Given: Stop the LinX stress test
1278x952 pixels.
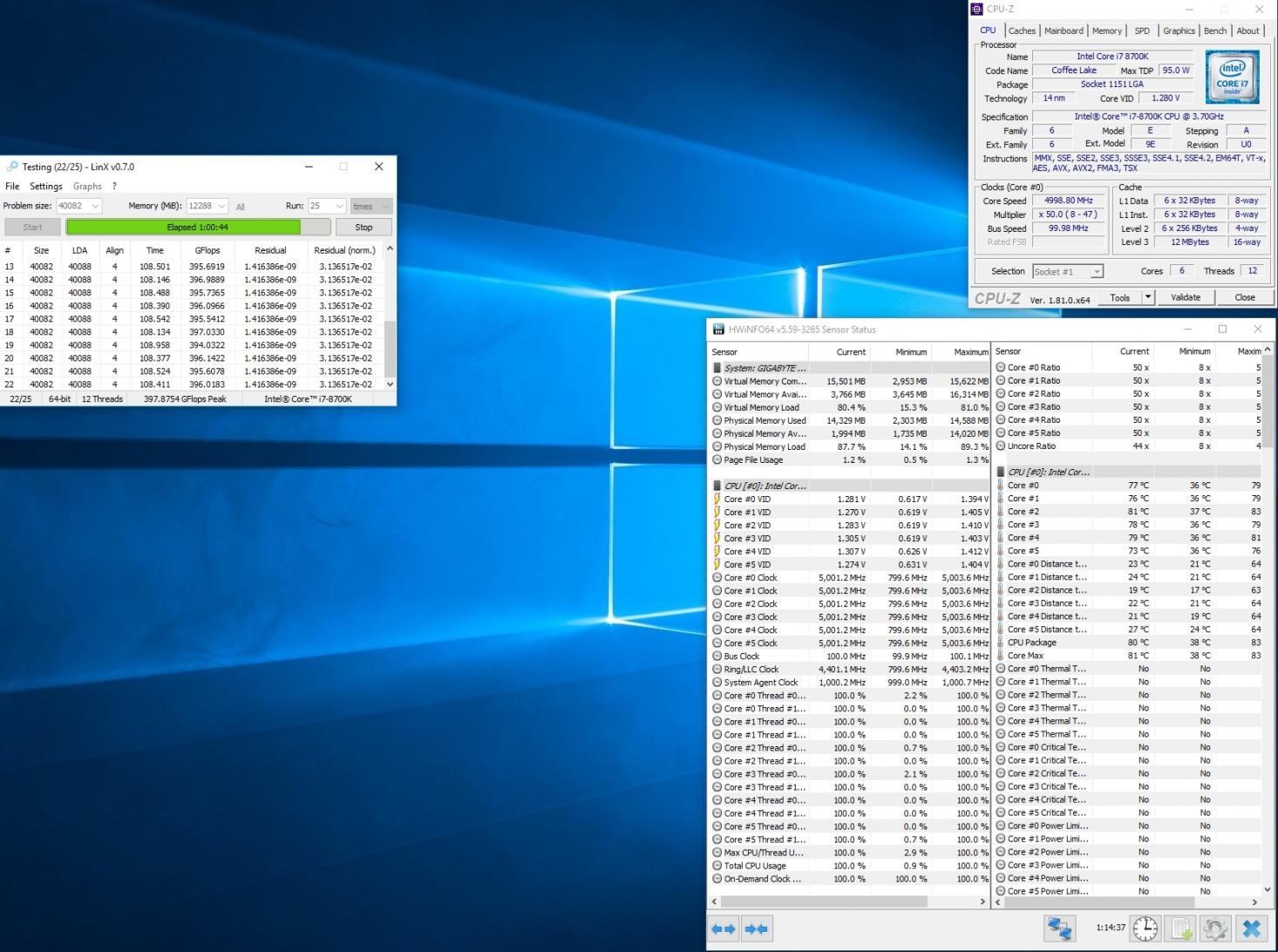Looking at the screenshot, I should (x=364, y=228).
